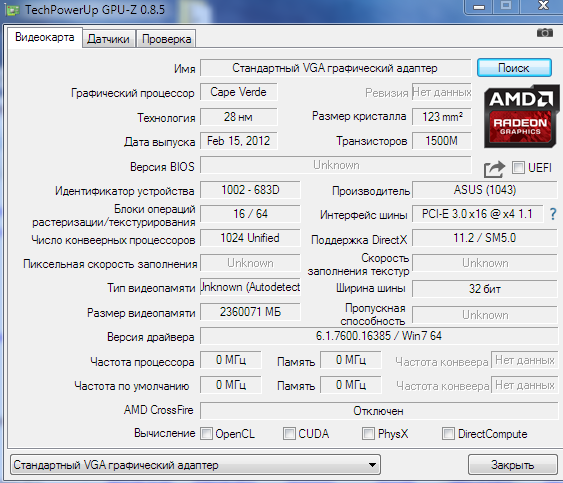Open the graphics adapter selection dropdown
This screenshot has height=483, width=563.
195,465
